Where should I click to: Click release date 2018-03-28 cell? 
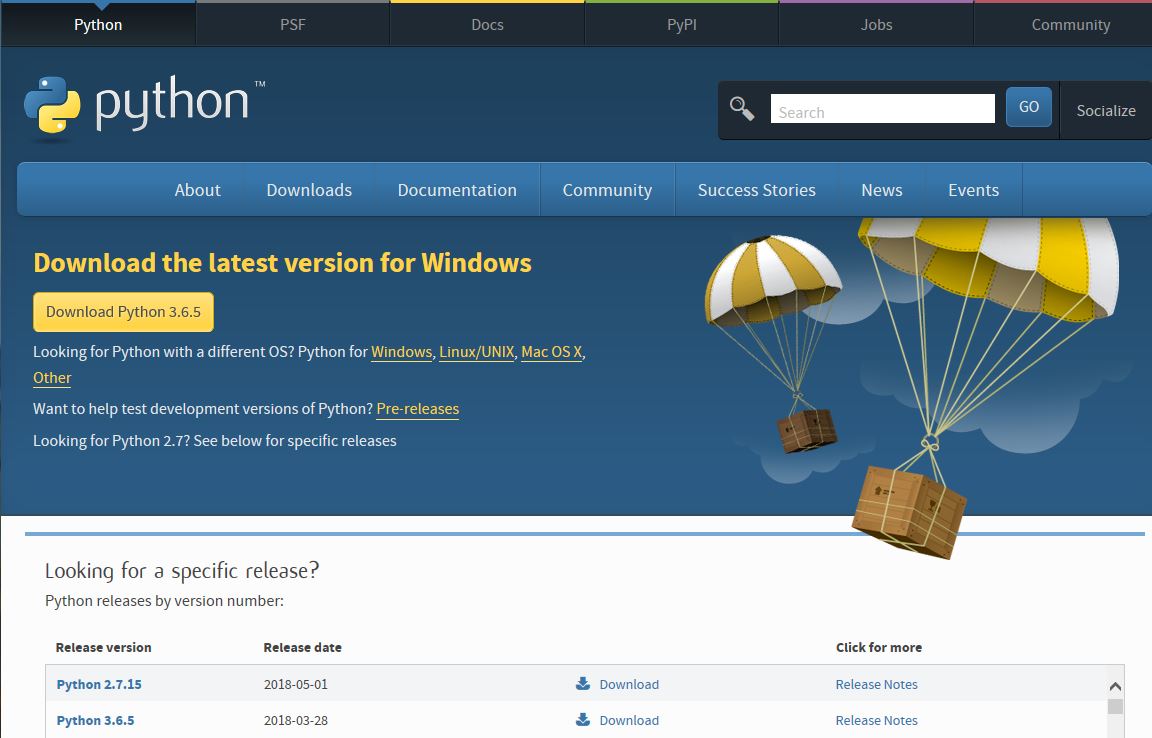(295, 720)
